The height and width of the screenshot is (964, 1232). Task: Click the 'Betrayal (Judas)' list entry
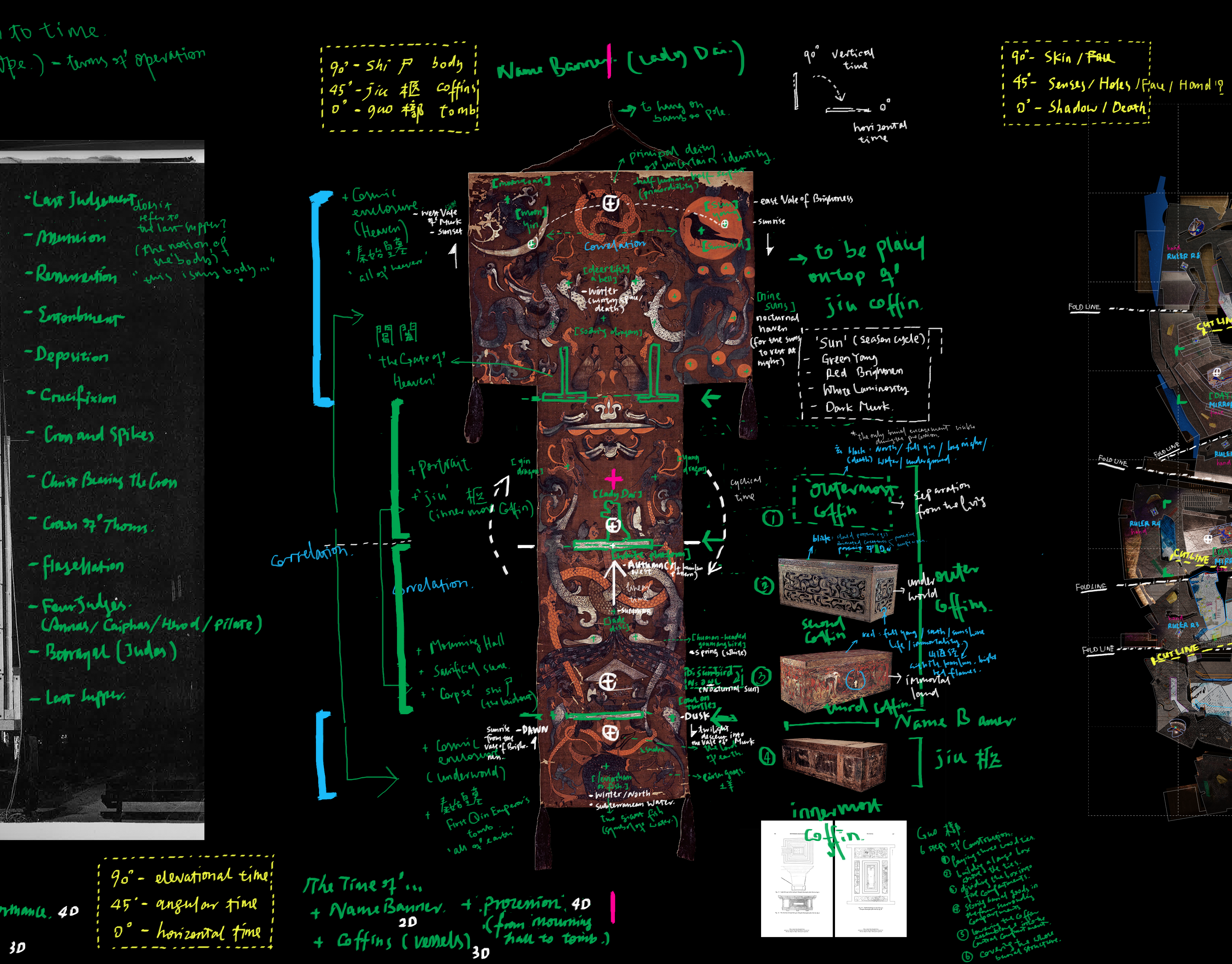103,653
